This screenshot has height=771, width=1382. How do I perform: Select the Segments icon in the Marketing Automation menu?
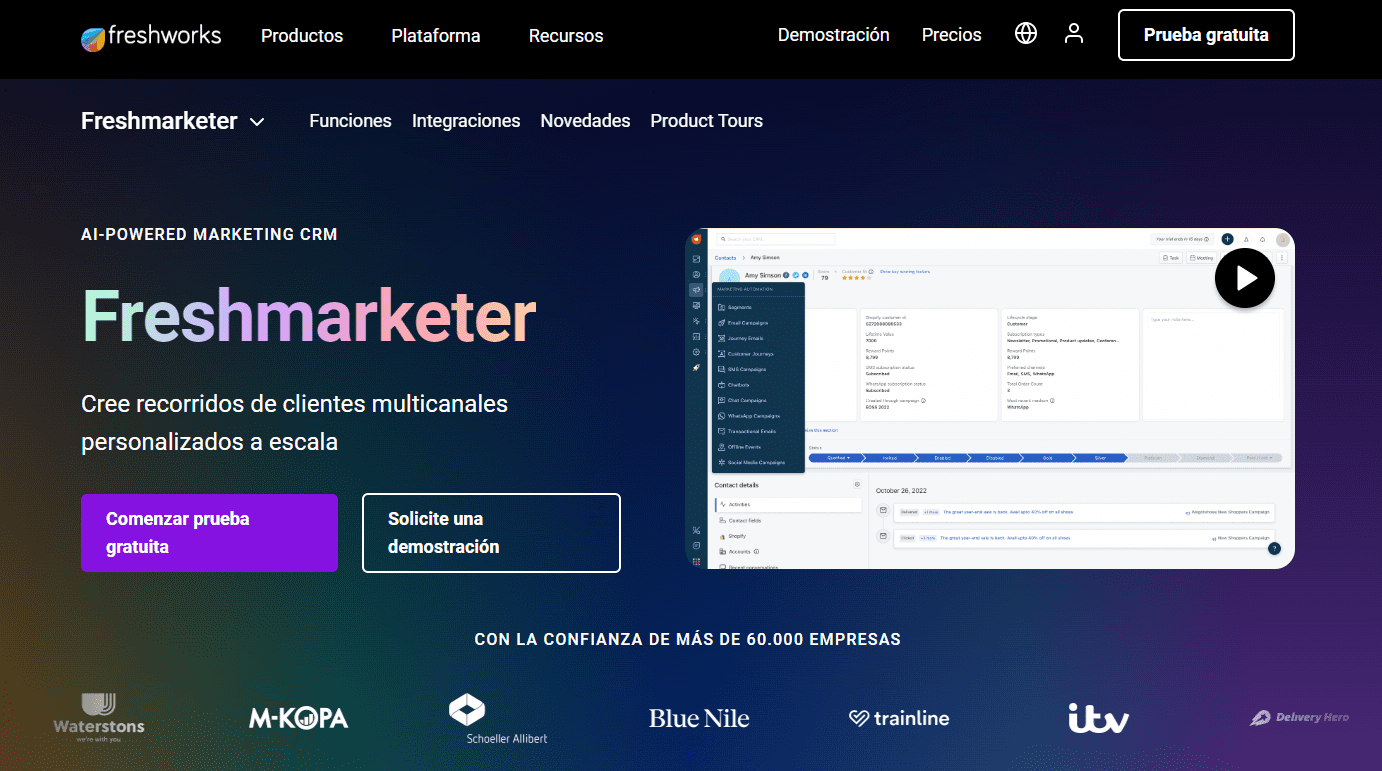(721, 307)
